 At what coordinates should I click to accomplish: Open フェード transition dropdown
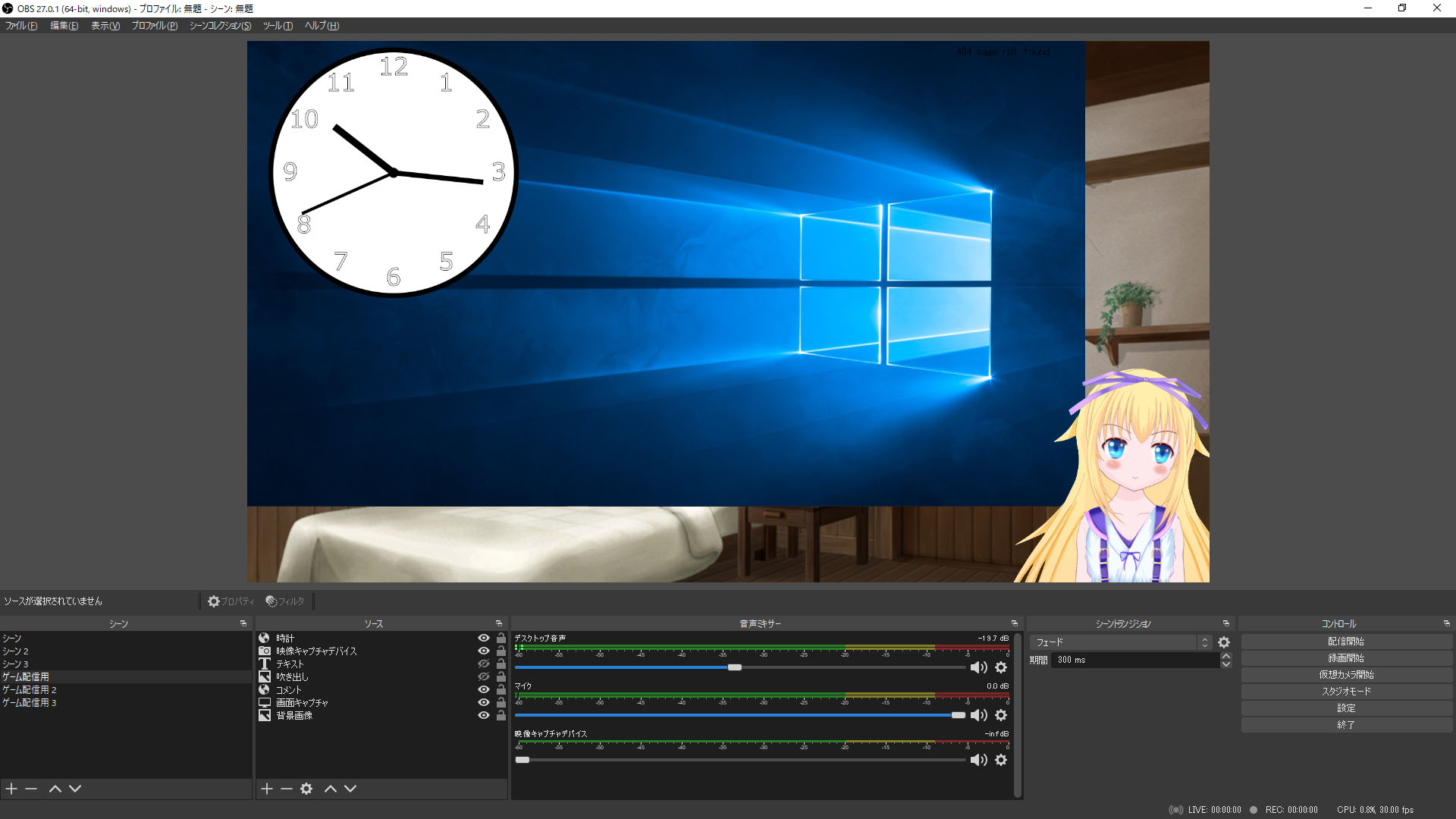[1121, 642]
